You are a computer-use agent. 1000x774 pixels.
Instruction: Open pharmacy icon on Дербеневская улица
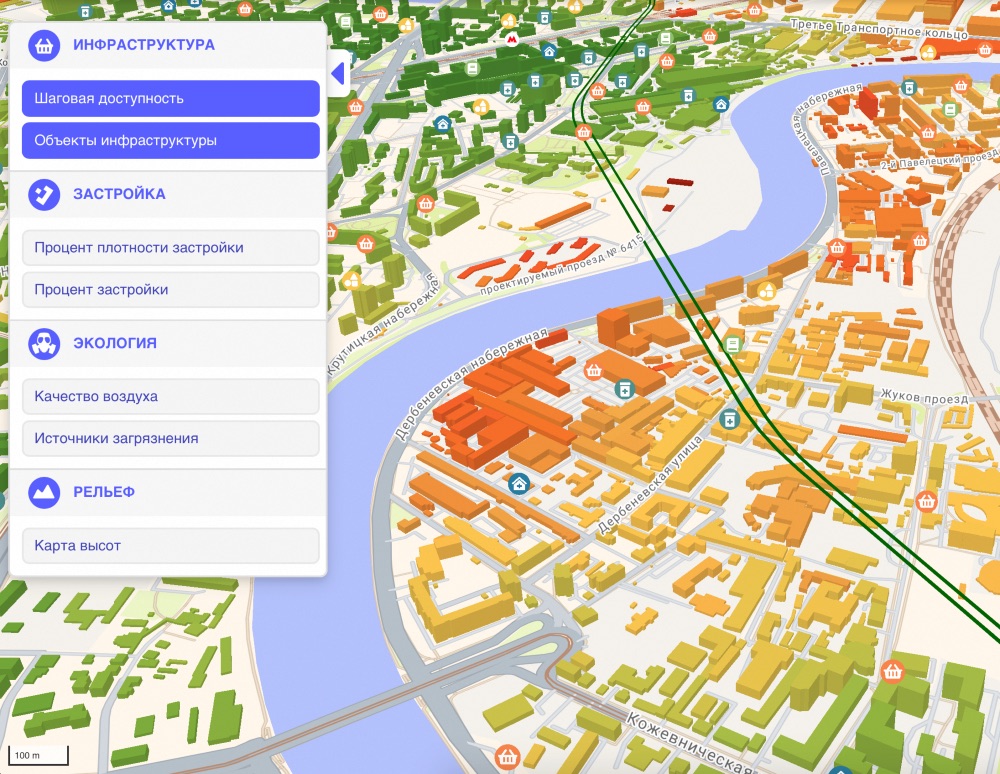[x=729, y=420]
